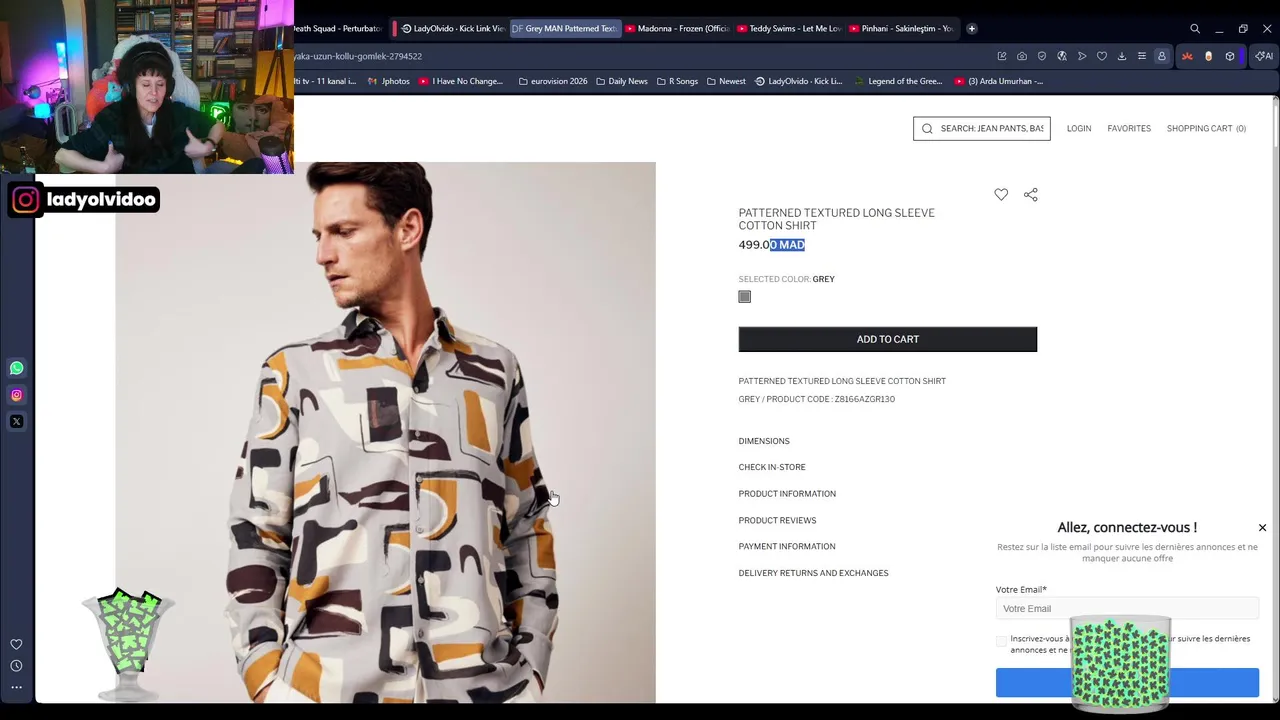Select the grey color swatch
Image resolution: width=1280 pixels, height=720 pixels.
(x=745, y=297)
